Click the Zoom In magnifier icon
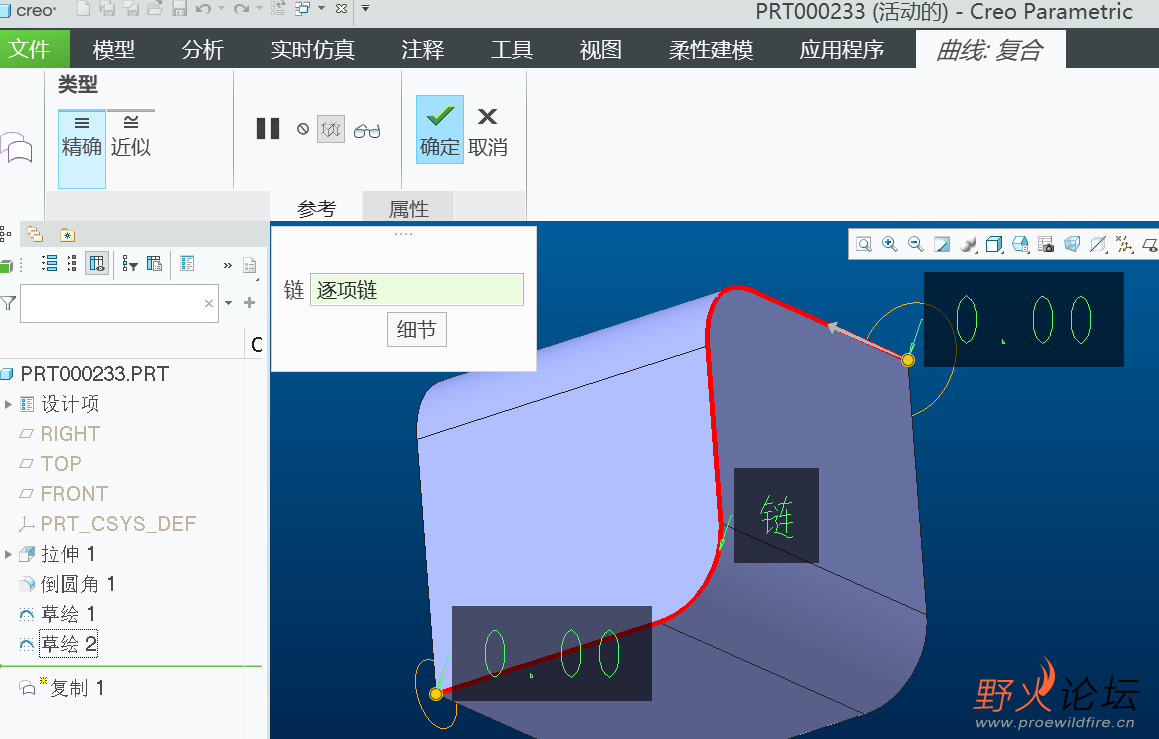This screenshot has width=1159, height=739. 889,245
